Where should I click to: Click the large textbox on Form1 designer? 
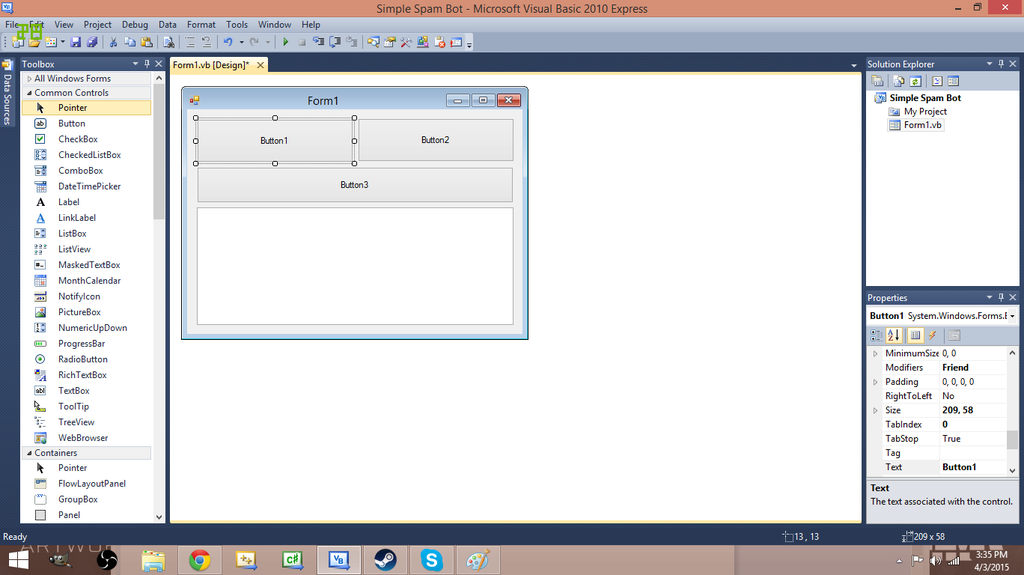(x=355, y=266)
